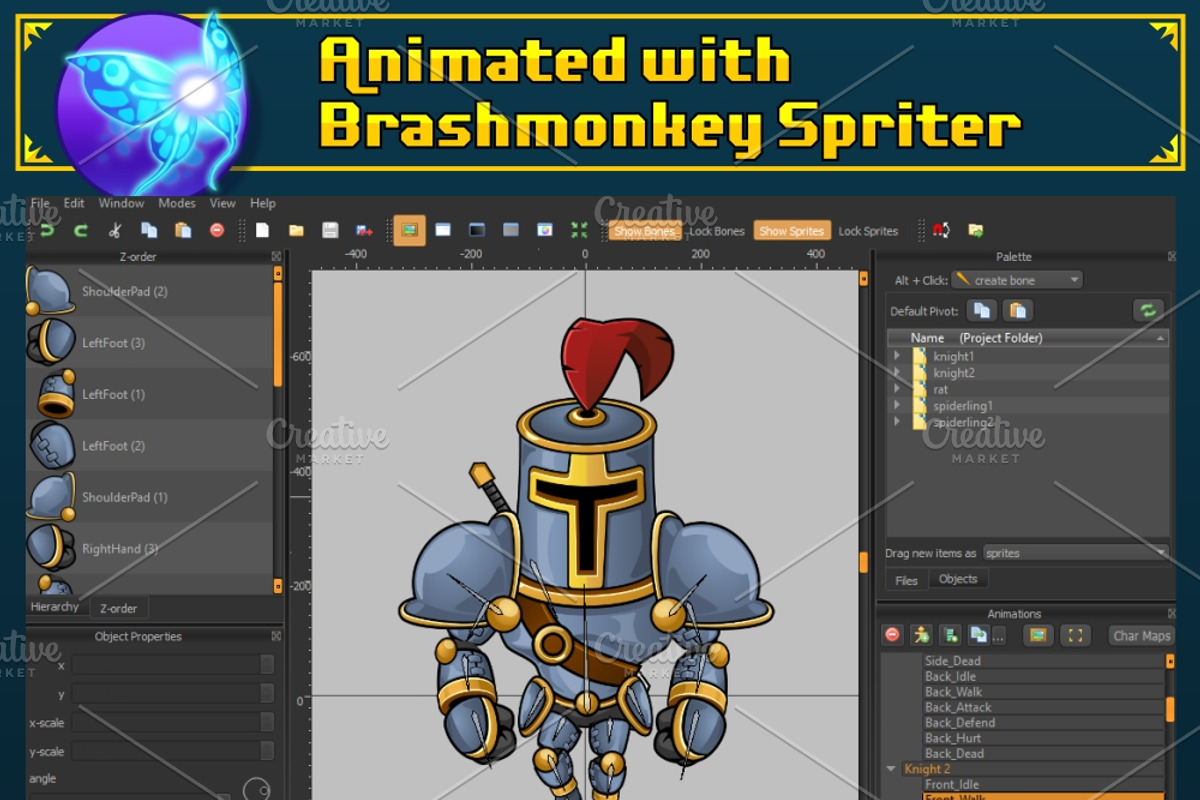Open the Help menu
The image size is (1200, 800).
263,203
